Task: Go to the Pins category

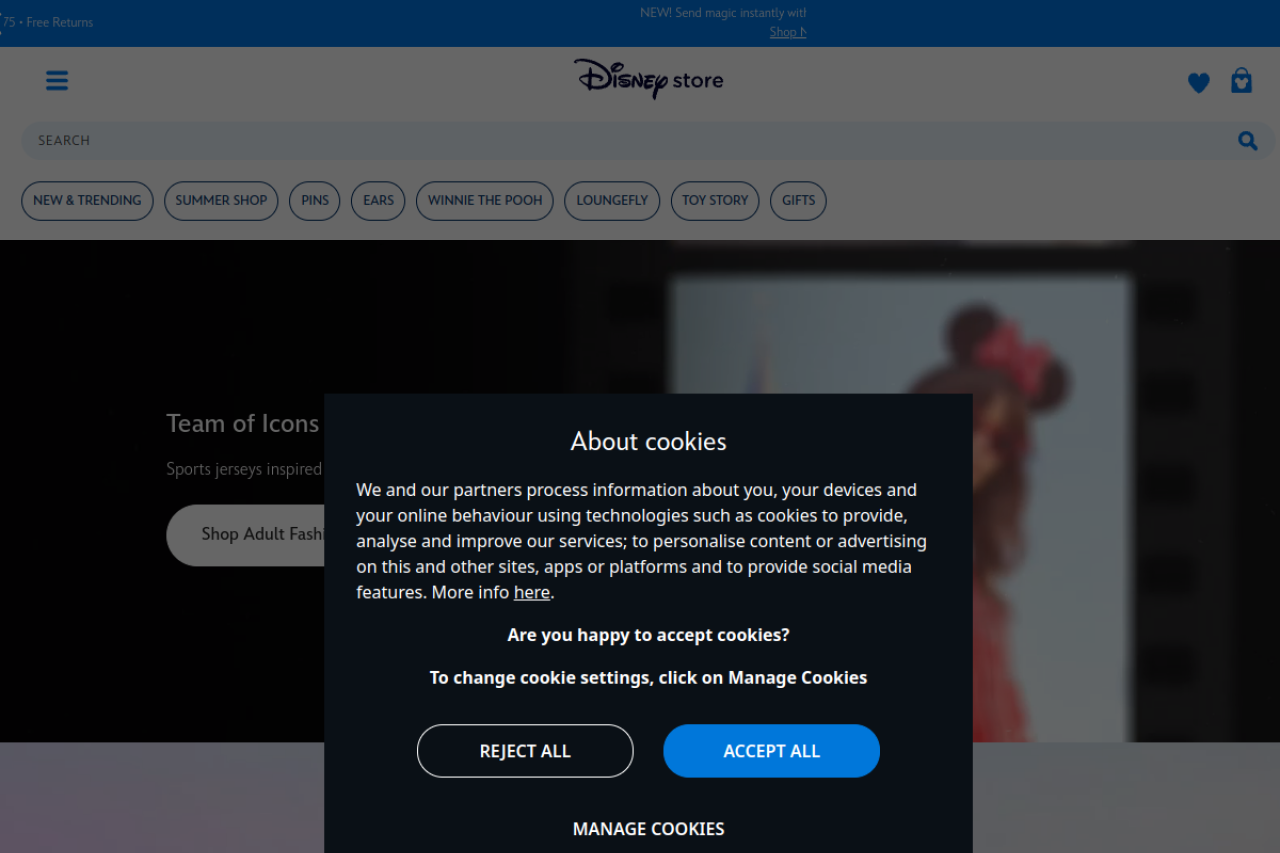Action: click(315, 201)
